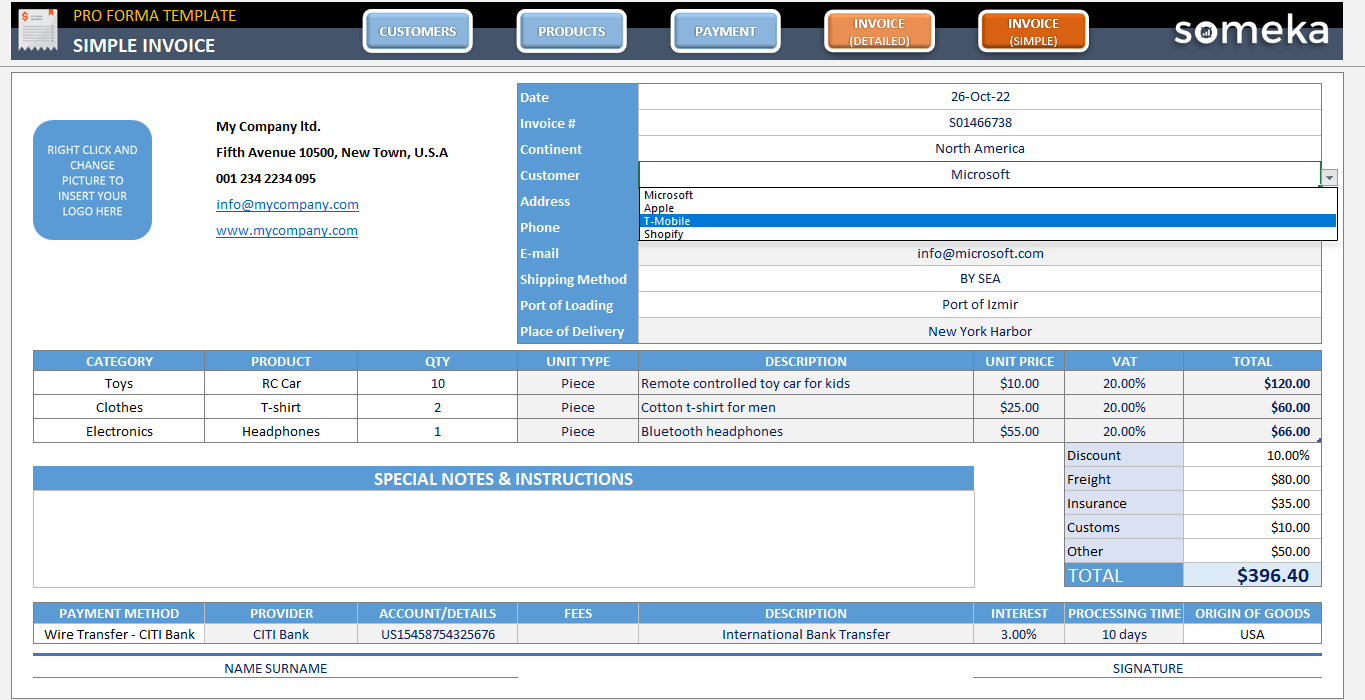Open the Customers sheet
This screenshot has width=1365, height=700.
[x=417, y=31]
